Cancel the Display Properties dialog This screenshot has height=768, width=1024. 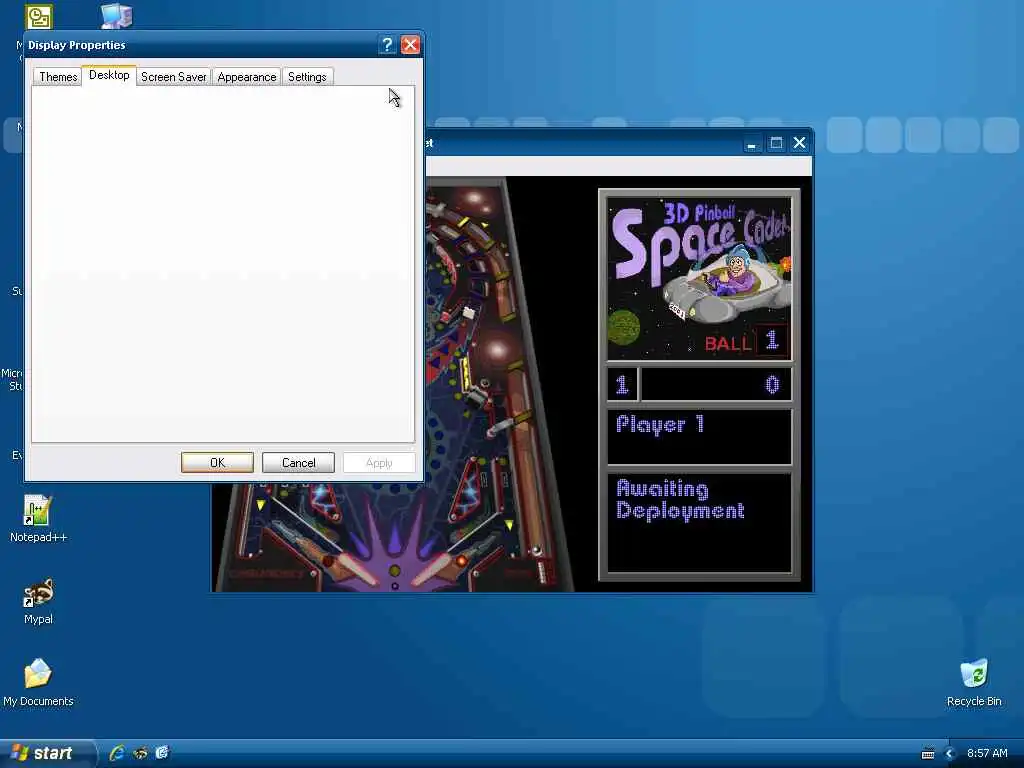click(x=298, y=462)
